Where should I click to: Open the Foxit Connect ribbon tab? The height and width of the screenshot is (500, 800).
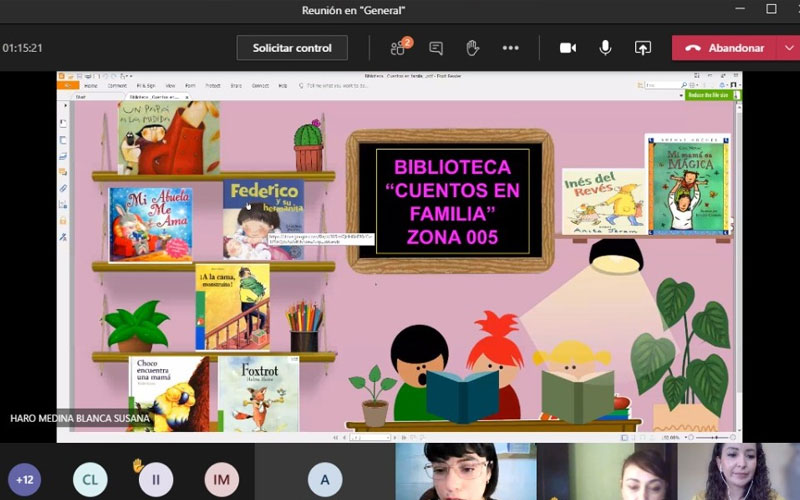coord(260,86)
